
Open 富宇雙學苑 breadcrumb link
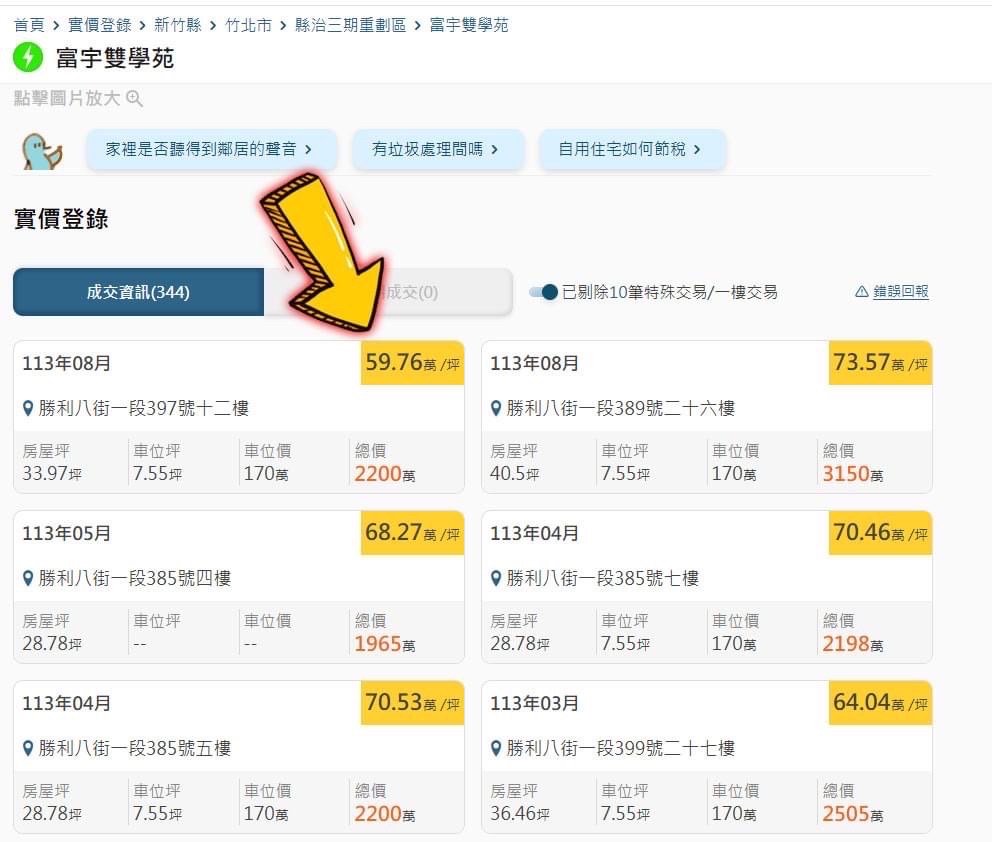(469, 25)
